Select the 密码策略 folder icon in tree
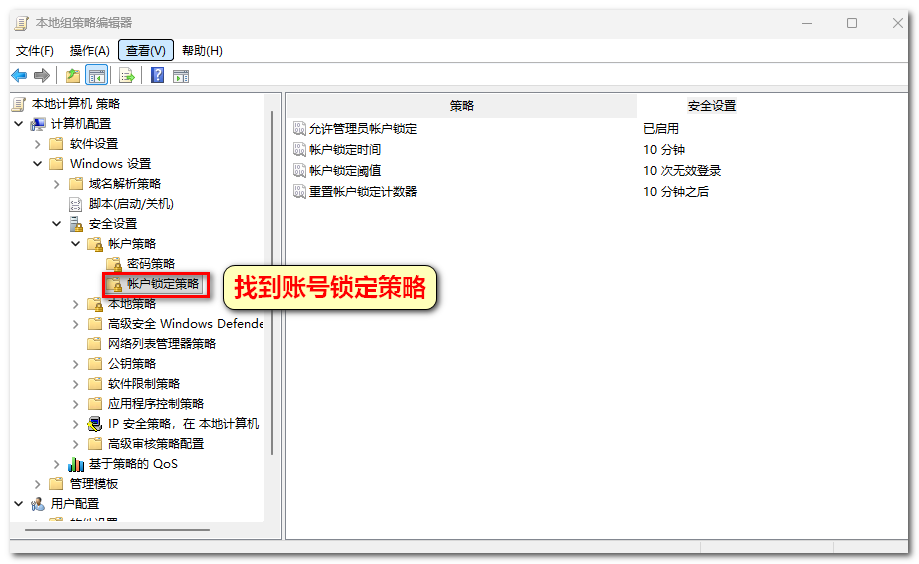The image size is (919, 564). [x=114, y=264]
